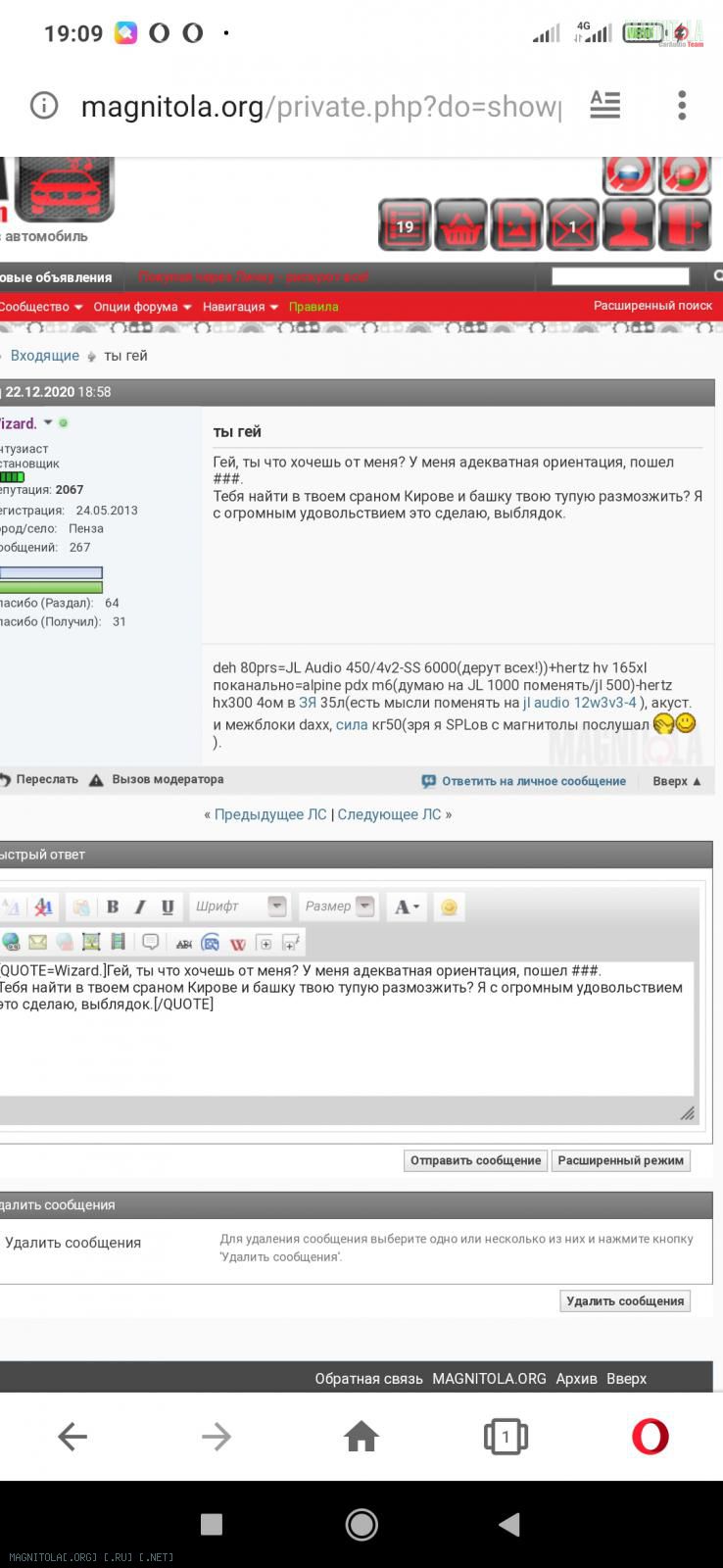The width and height of the screenshot is (723, 1568).
Task: Click the Russian flag search icon
Action: [628, 174]
